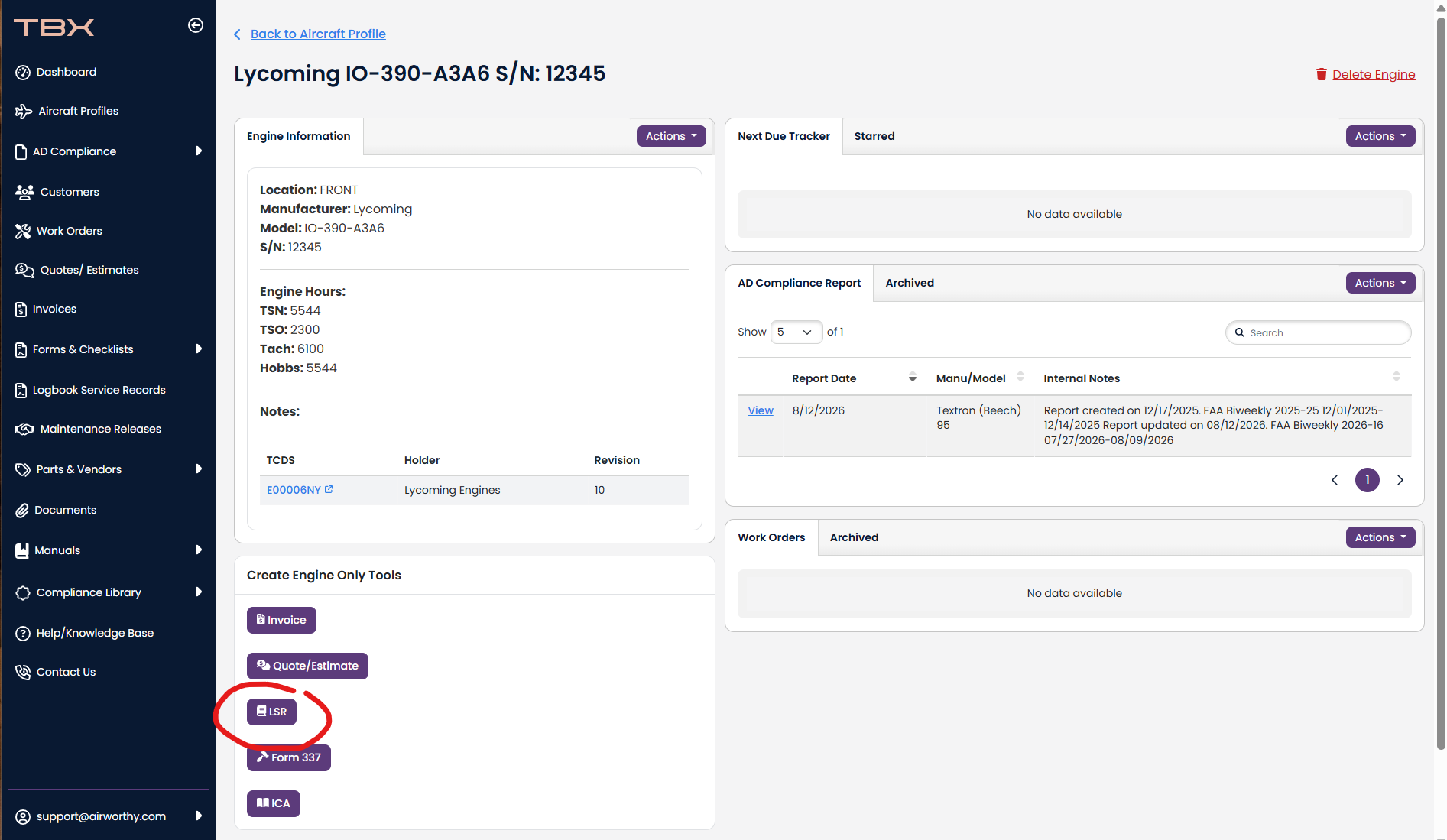Viewport: 1447px width, 840px height.
Task: Open external link icon beside E00006NY
Action: coord(329,489)
